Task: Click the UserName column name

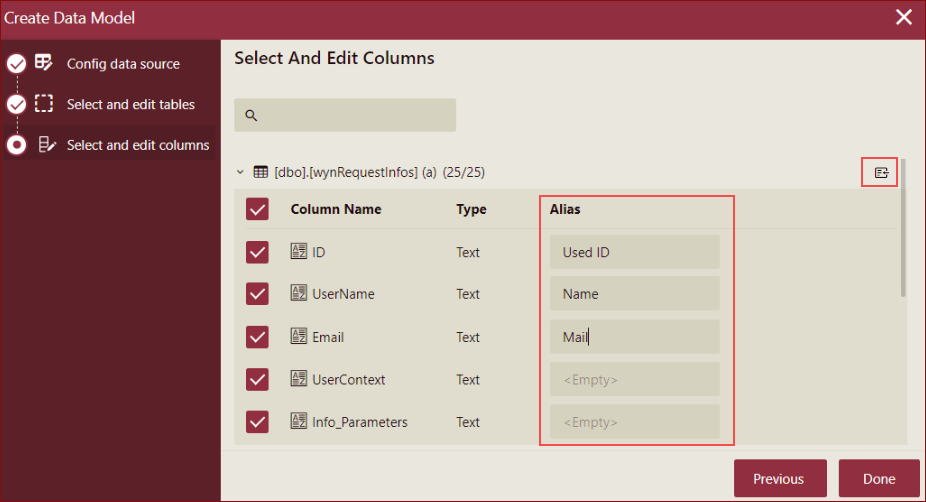Action: [x=343, y=294]
